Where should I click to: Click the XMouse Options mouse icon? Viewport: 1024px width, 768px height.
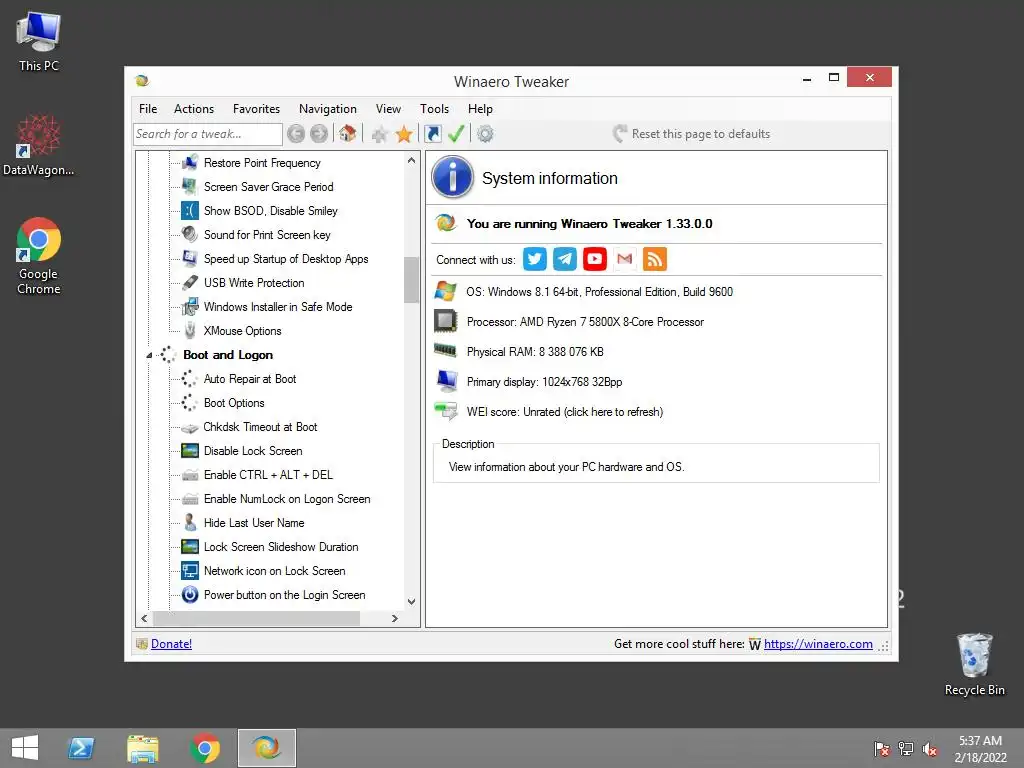pyautogui.click(x=189, y=330)
